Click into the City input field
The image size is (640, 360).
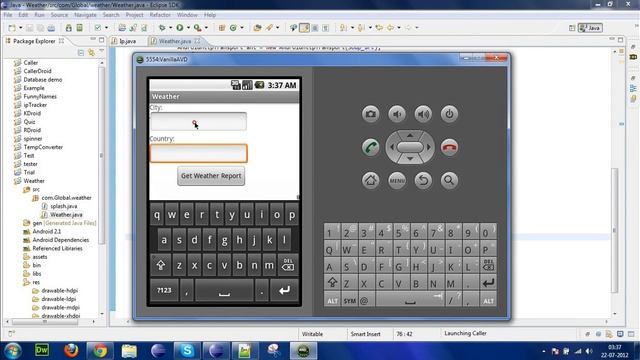(x=198, y=122)
